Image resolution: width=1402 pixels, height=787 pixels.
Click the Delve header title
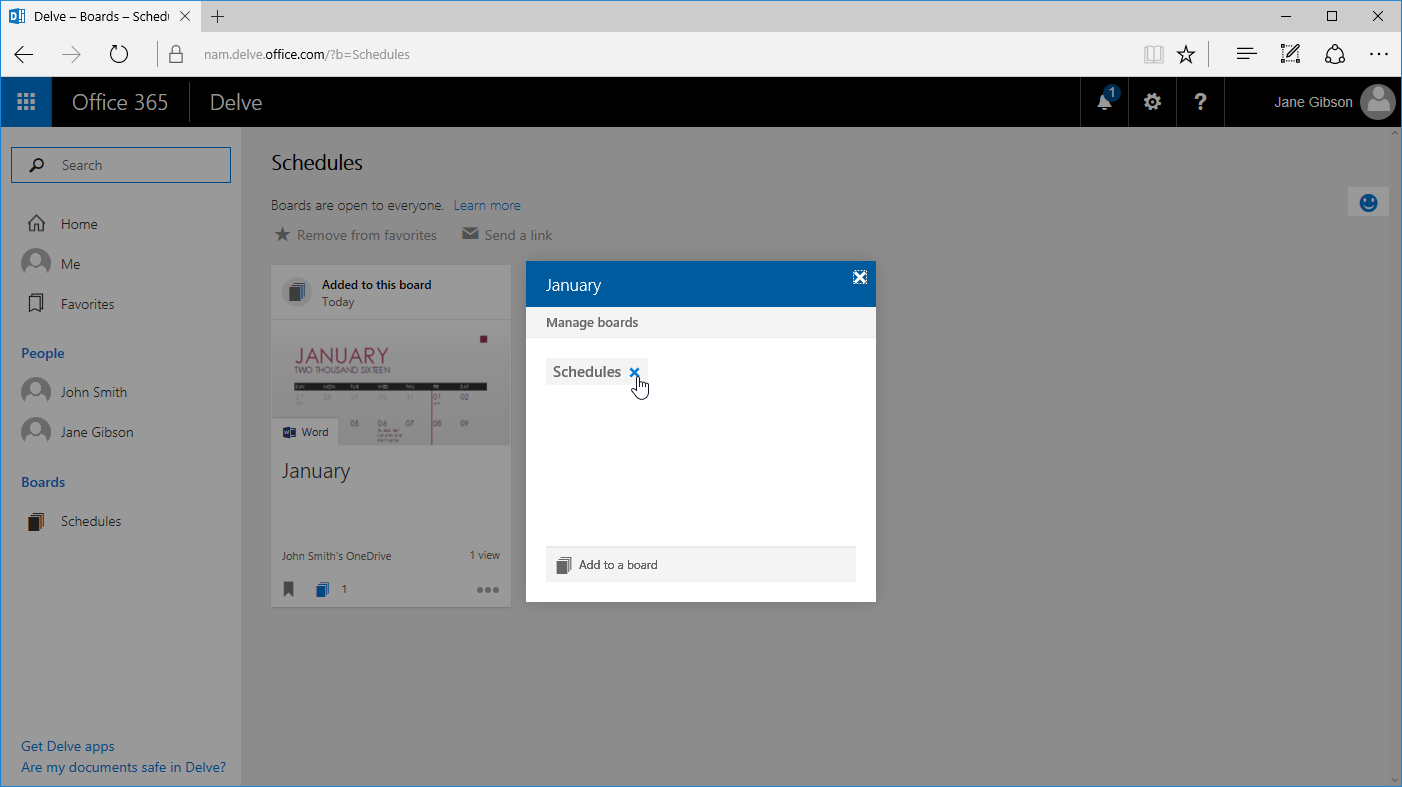236,102
